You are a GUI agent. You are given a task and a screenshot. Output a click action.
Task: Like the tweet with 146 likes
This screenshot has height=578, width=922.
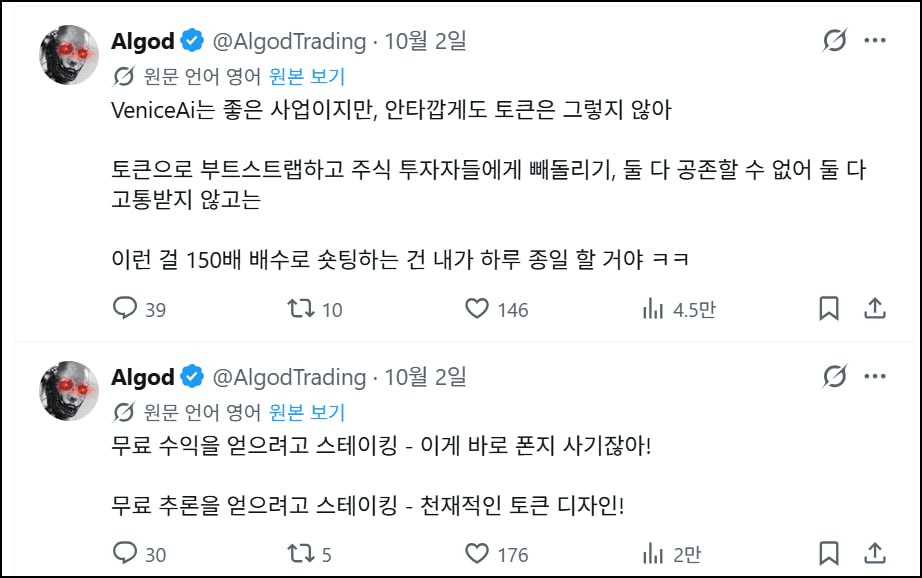496,309
